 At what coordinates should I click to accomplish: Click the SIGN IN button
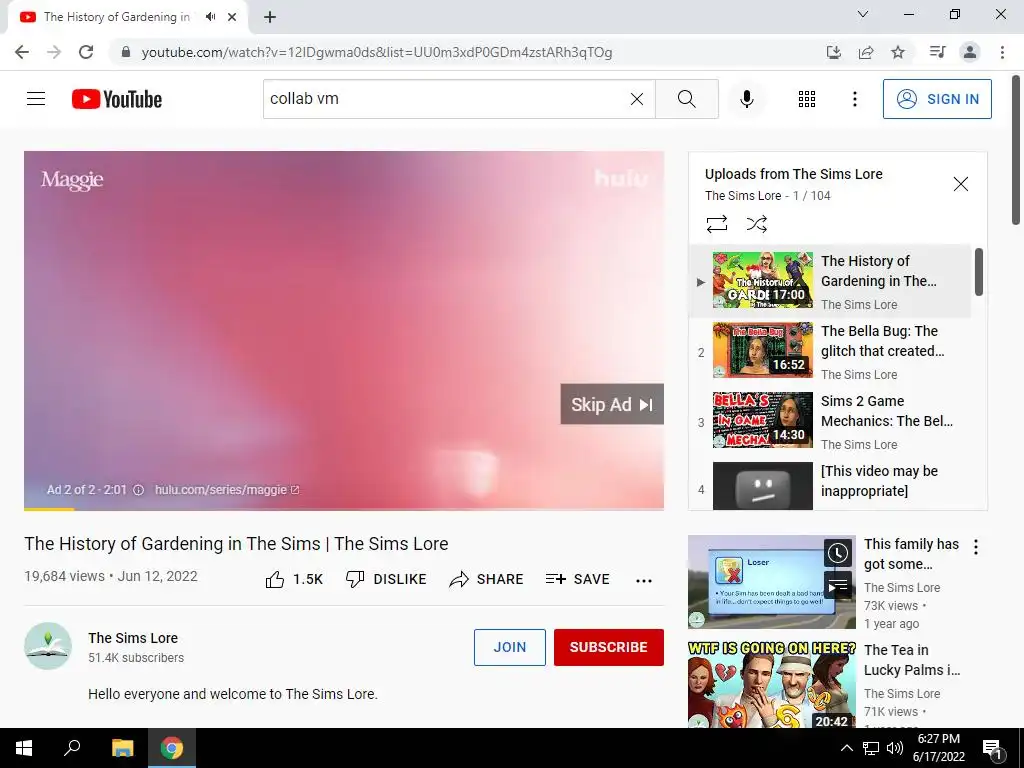point(936,99)
